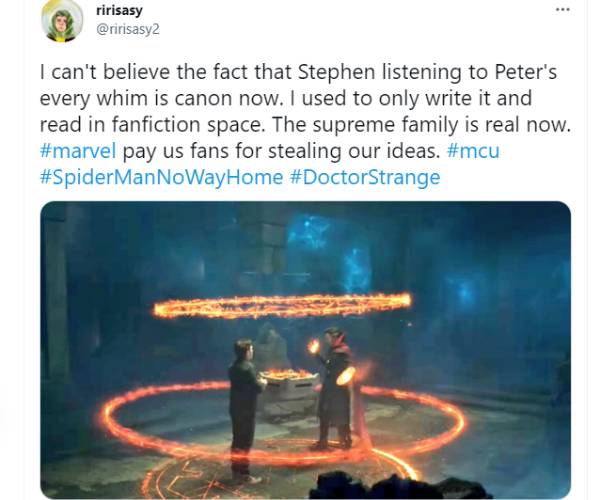Open the #mcu hashtag
The image size is (600, 500).
click(473, 151)
